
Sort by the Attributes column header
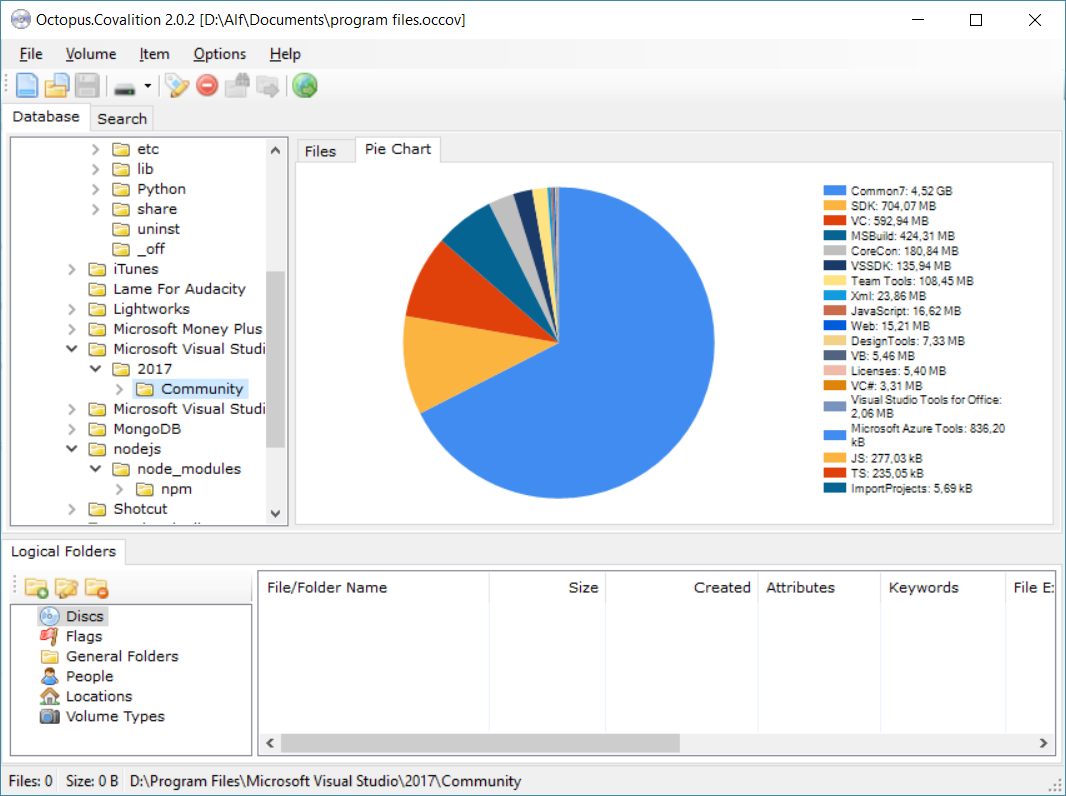coord(819,587)
